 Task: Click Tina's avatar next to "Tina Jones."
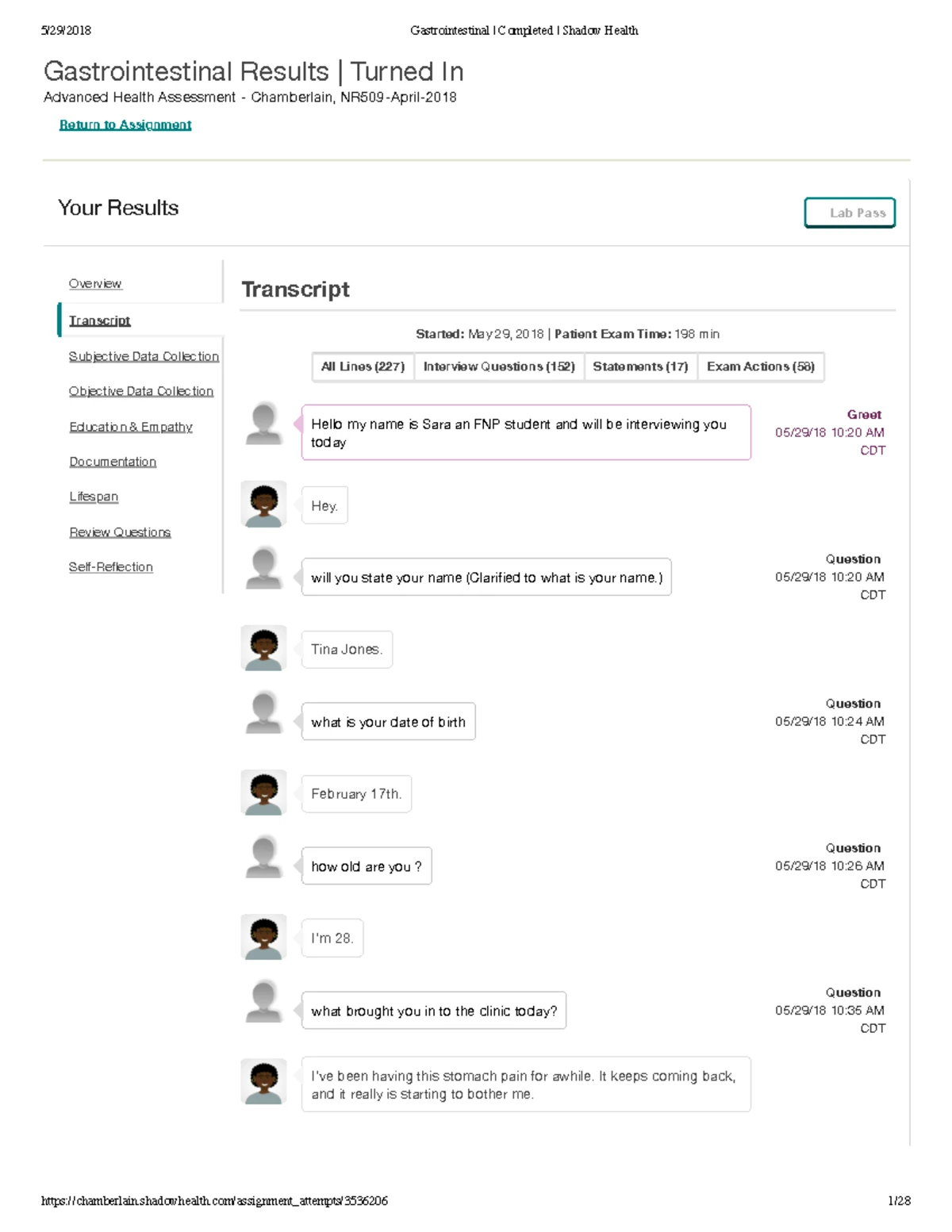coord(263,648)
